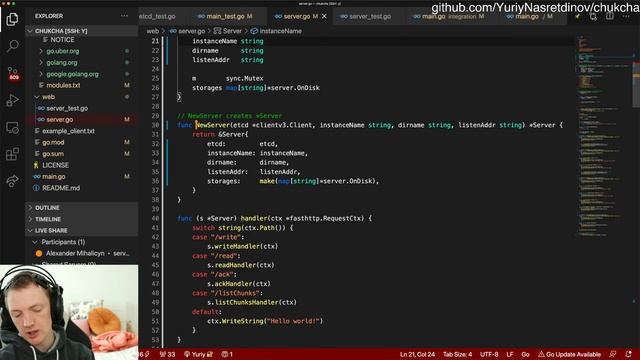Open main.go in file tree
Image resolution: width=640 pixels, height=360 pixels.
53,177
